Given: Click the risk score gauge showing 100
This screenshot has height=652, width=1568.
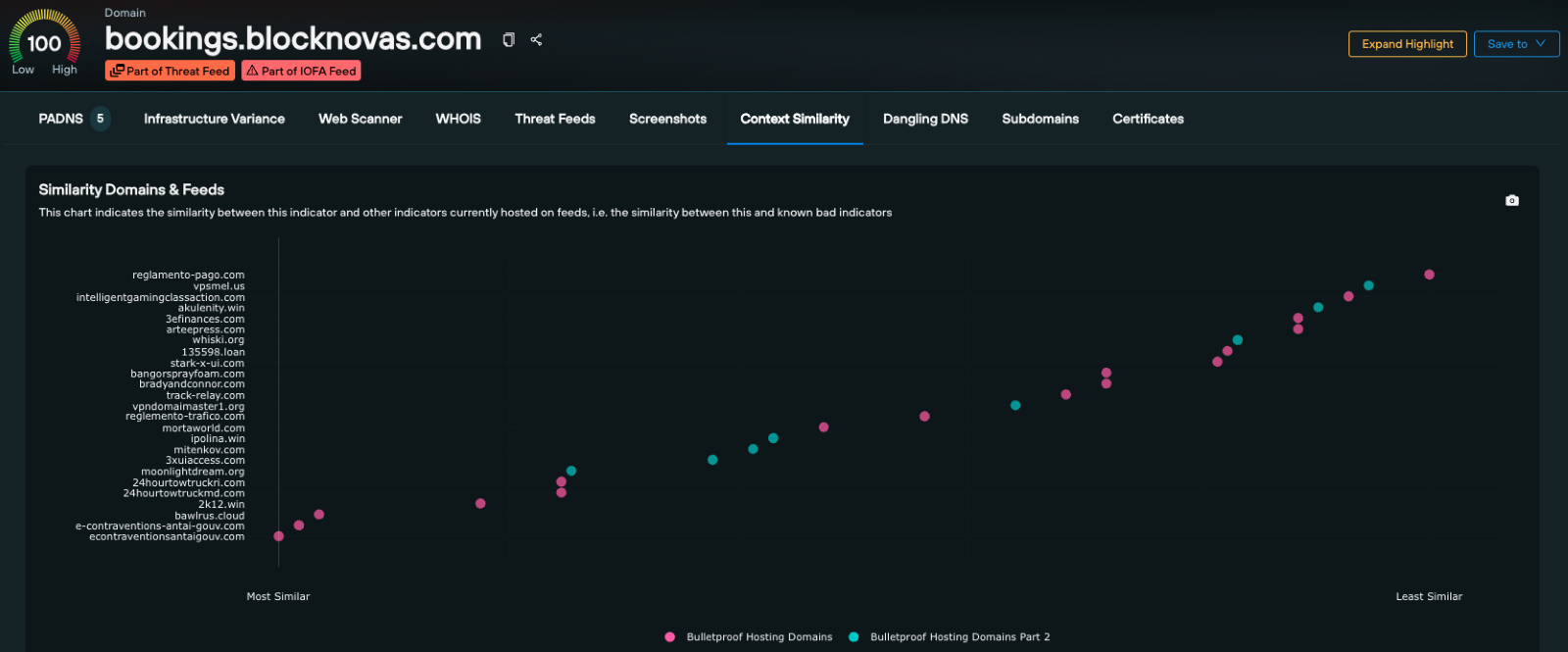Looking at the screenshot, I should (44, 42).
